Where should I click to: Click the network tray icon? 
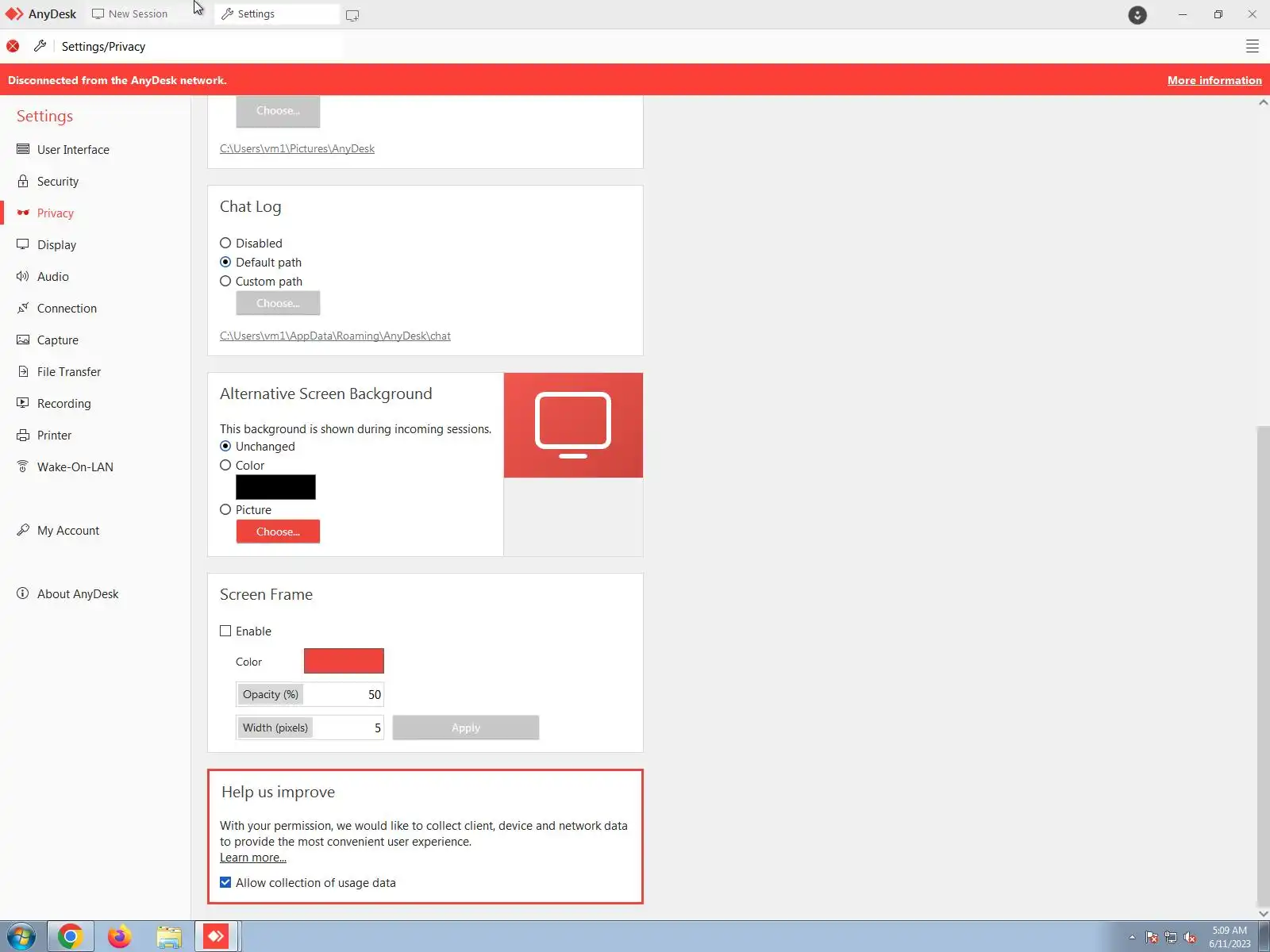coord(1171,938)
